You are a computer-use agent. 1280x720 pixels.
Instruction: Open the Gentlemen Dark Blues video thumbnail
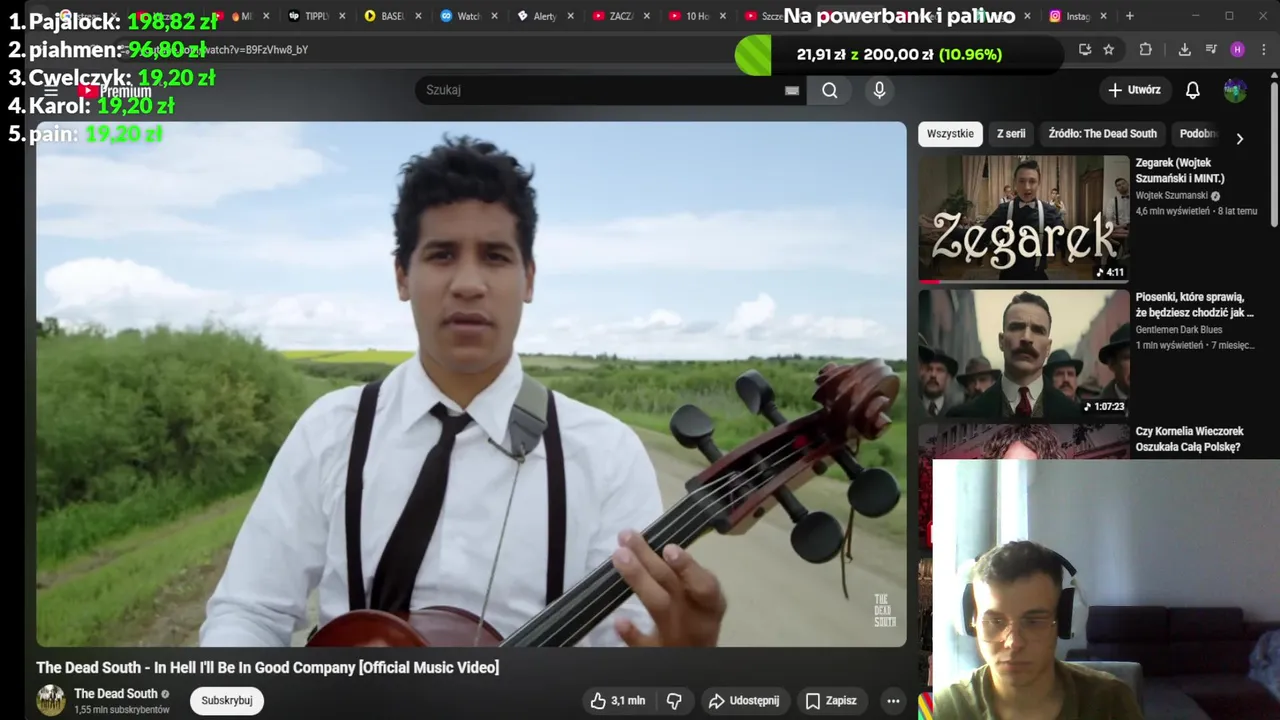pos(1024,353)
